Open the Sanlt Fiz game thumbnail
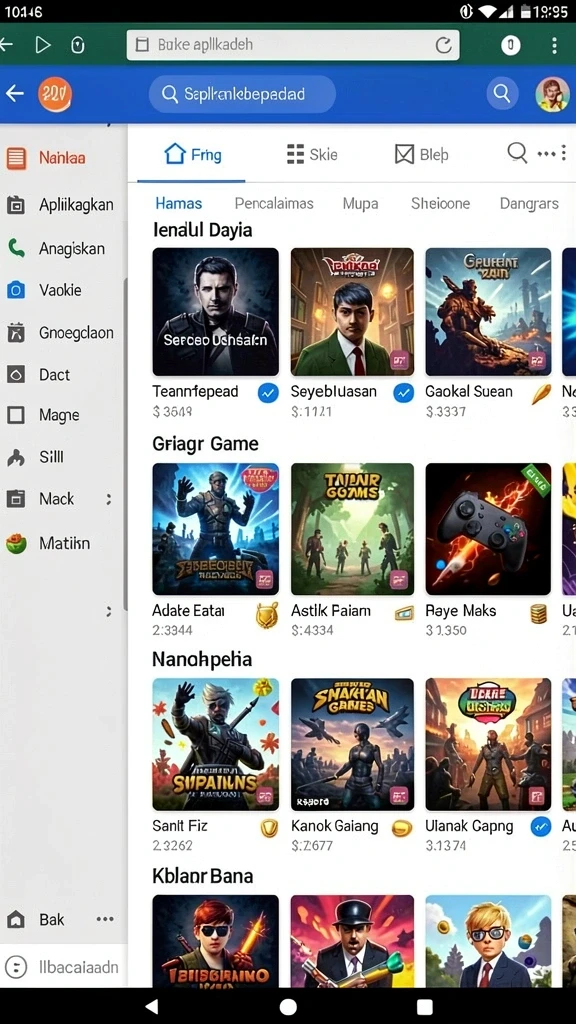Viewport: 576px width, 1024px height. (x=216, y=744)
